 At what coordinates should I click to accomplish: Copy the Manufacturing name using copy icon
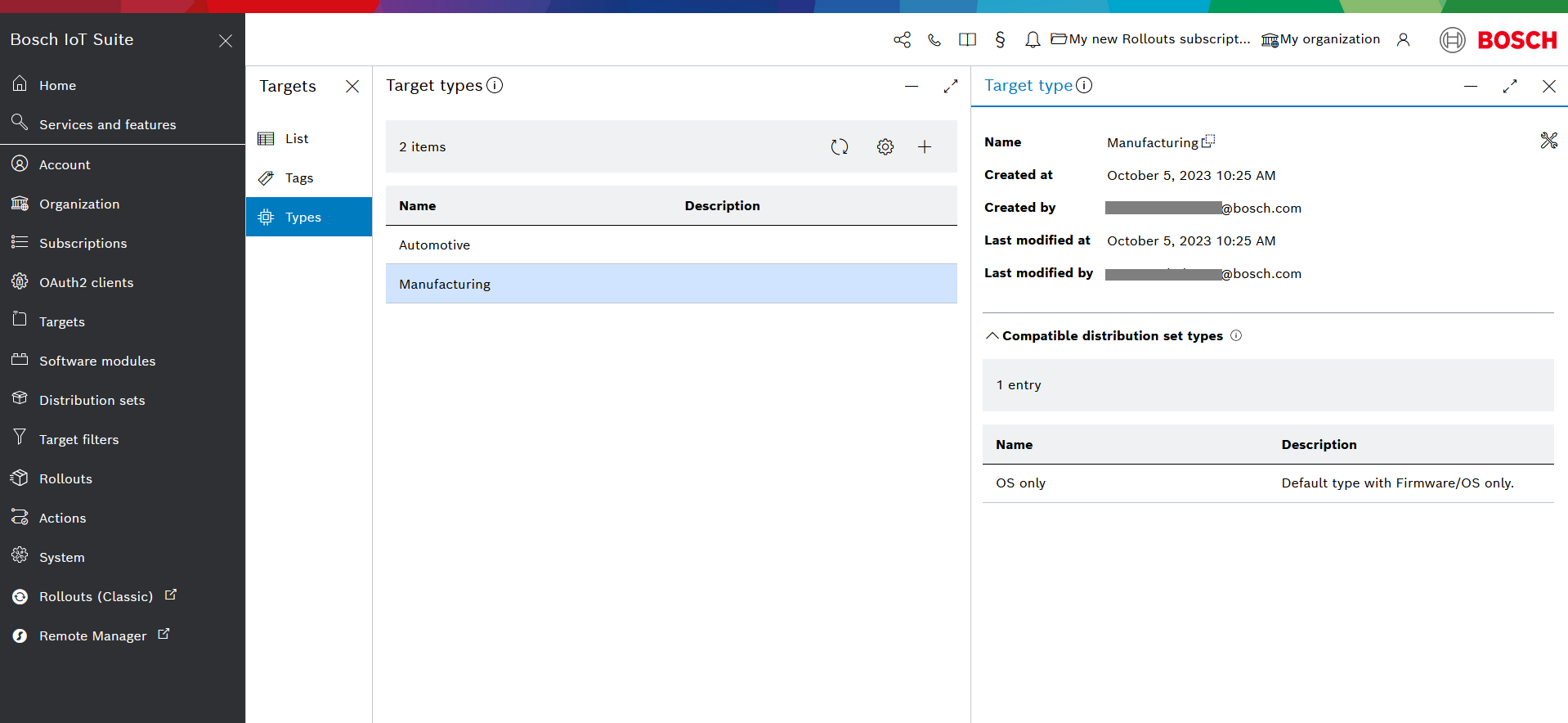tap(1208, 141)
